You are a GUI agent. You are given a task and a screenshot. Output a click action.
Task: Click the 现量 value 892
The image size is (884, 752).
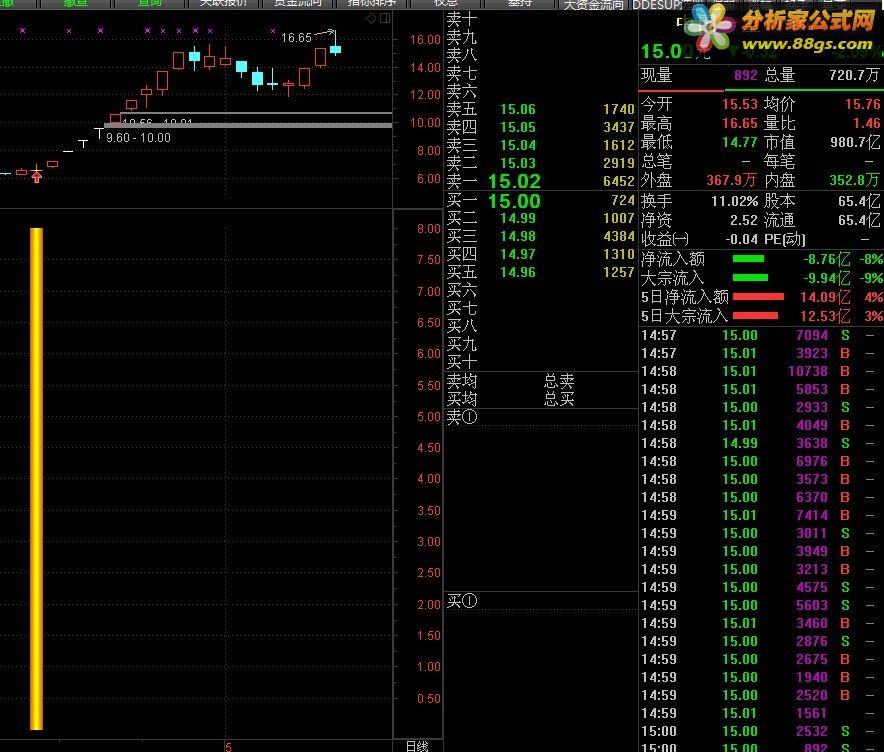coord(745,75)
